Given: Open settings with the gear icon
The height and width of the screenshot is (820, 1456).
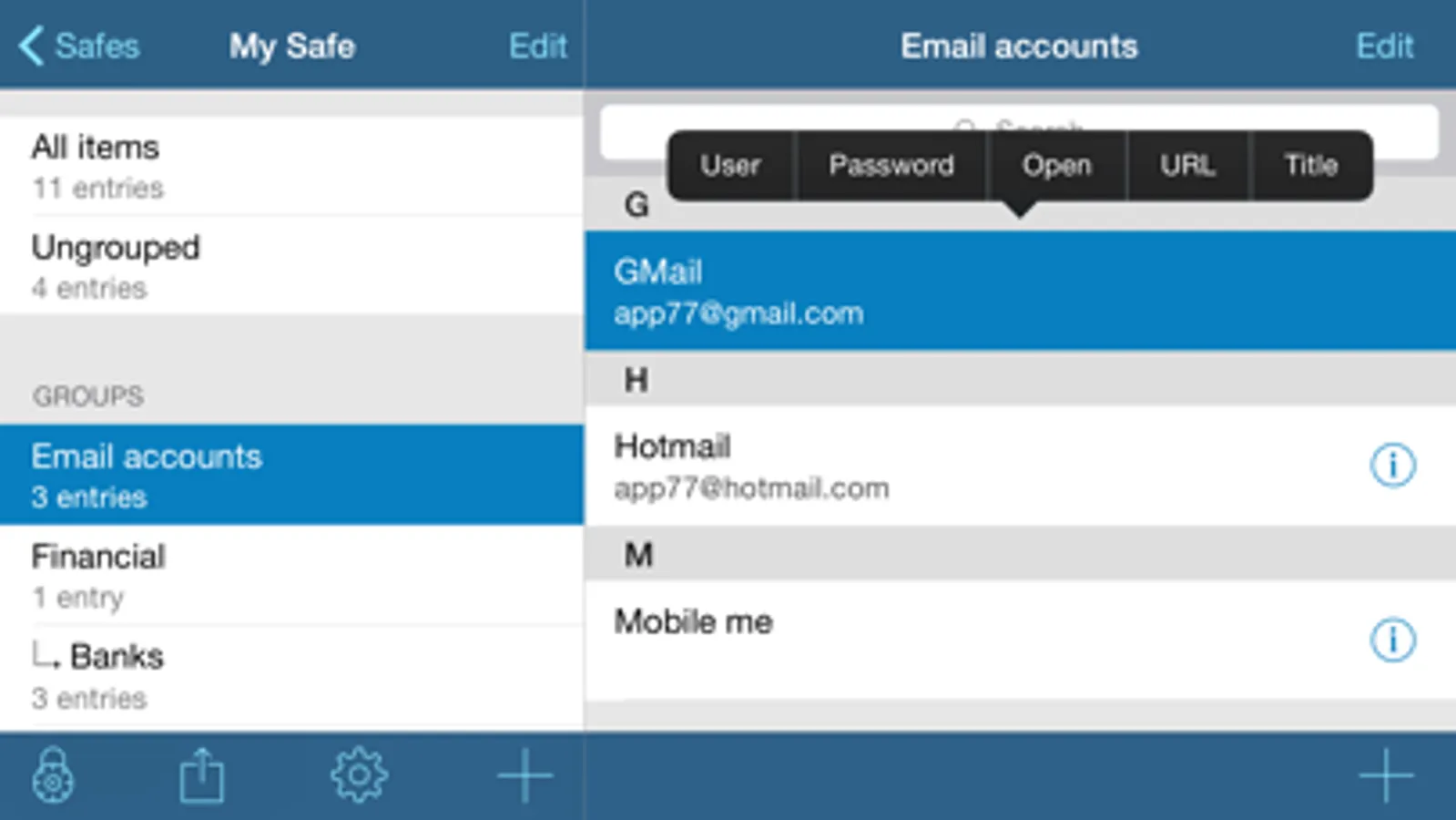Looking at the screenshot, I should [359, 775].
